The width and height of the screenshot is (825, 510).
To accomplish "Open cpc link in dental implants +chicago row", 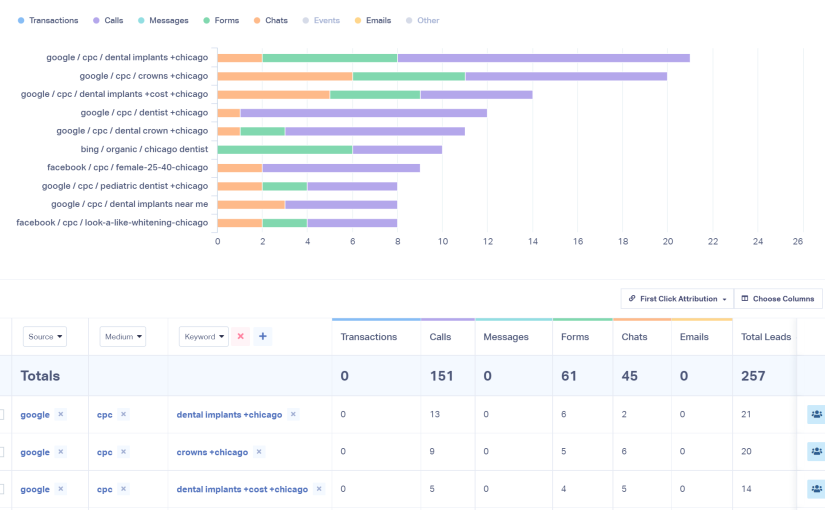I will point(105,415).
